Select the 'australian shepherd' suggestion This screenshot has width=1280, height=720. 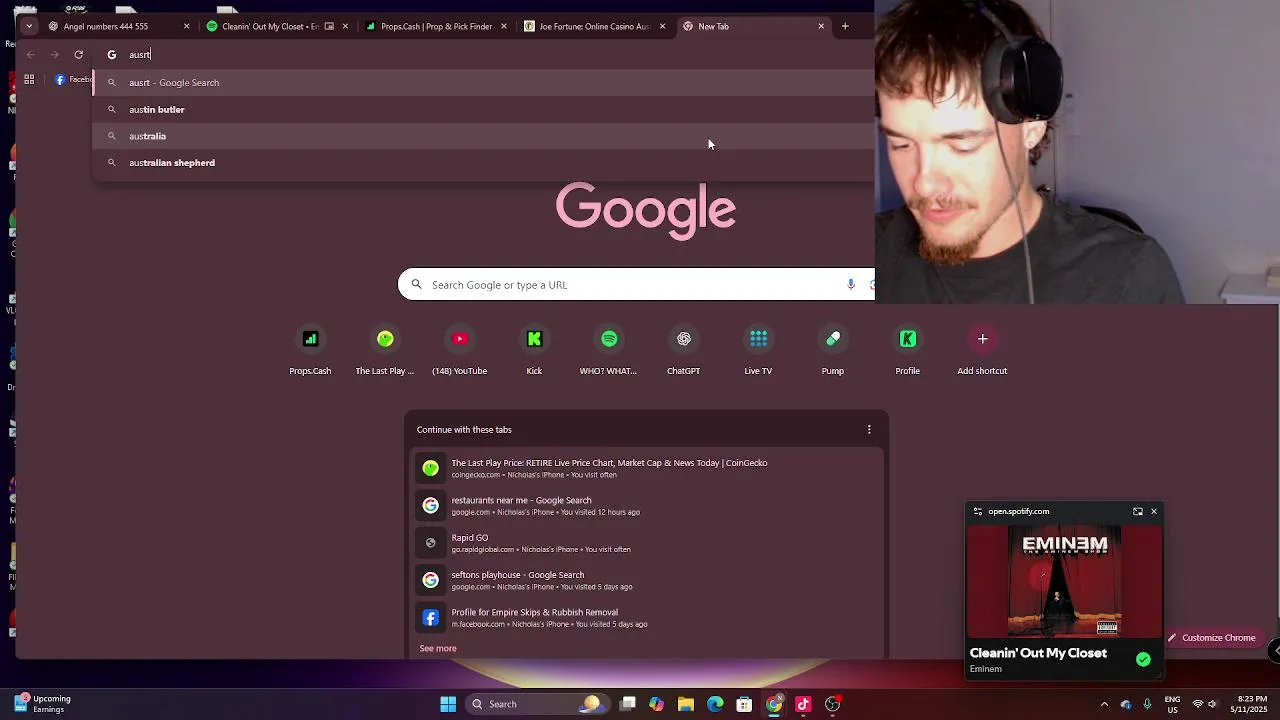[483, 162]
